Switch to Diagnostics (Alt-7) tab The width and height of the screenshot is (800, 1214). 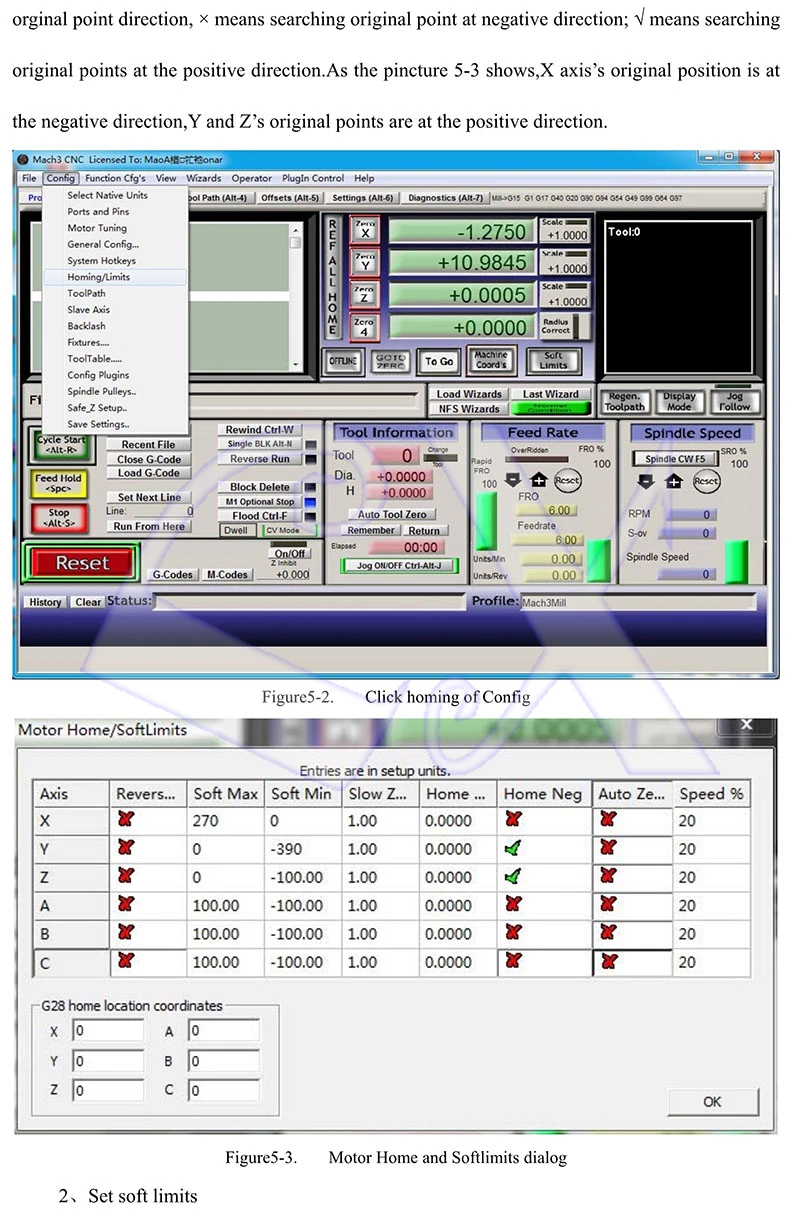(445, 198)
